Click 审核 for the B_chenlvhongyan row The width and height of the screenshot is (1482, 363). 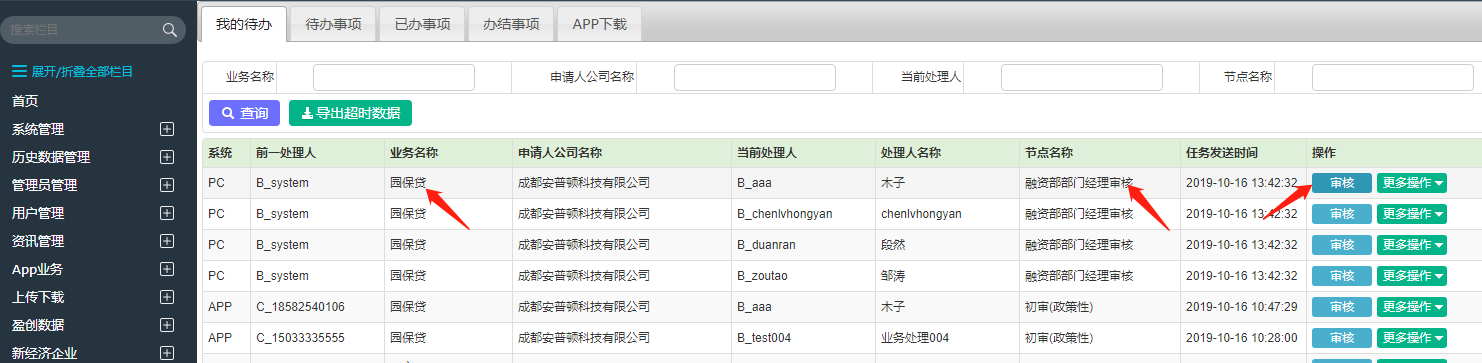point(1342,214)
